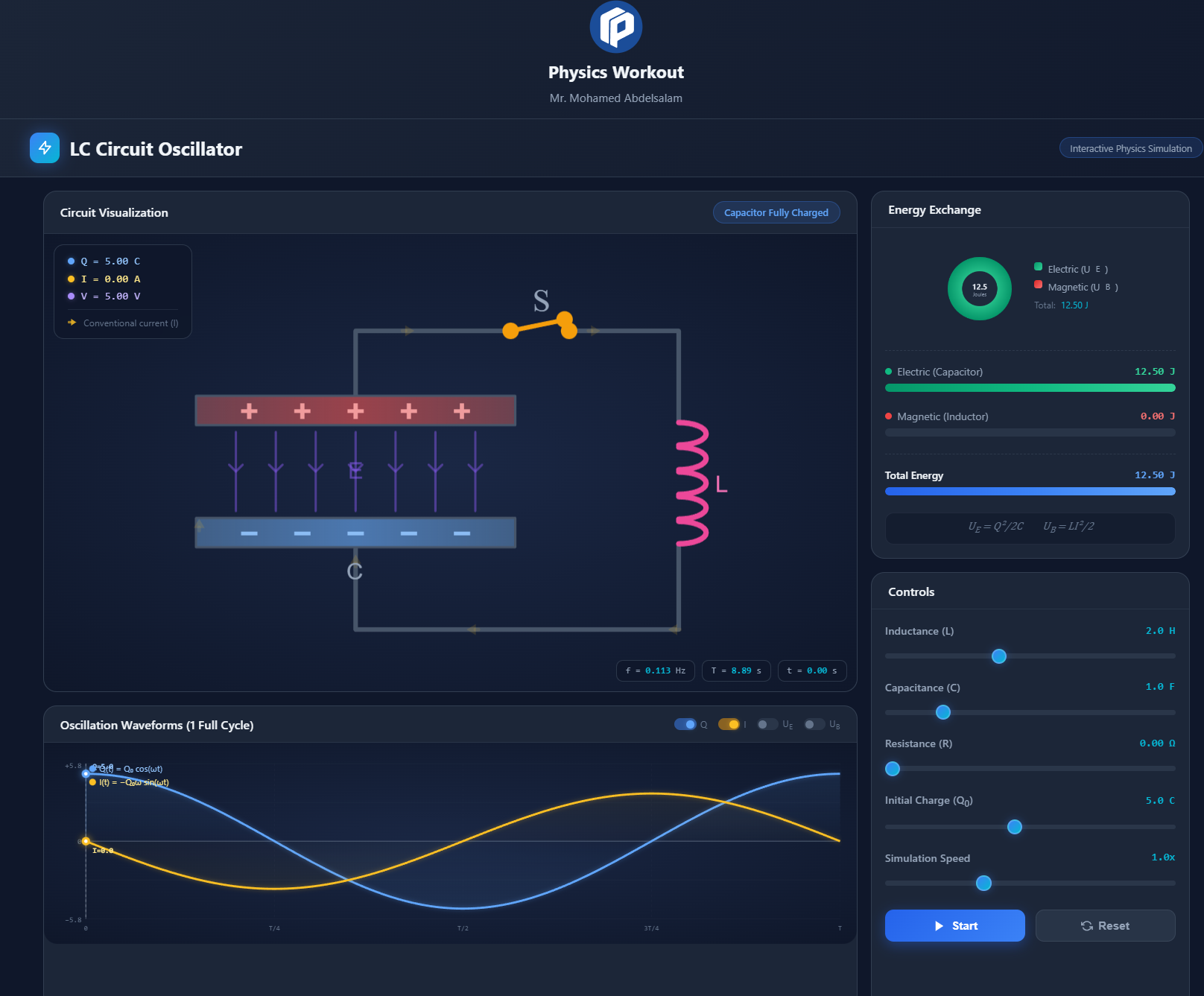Click the Controls panel heading
This screenshot has height=996, width=1204.
click(911, 592)
